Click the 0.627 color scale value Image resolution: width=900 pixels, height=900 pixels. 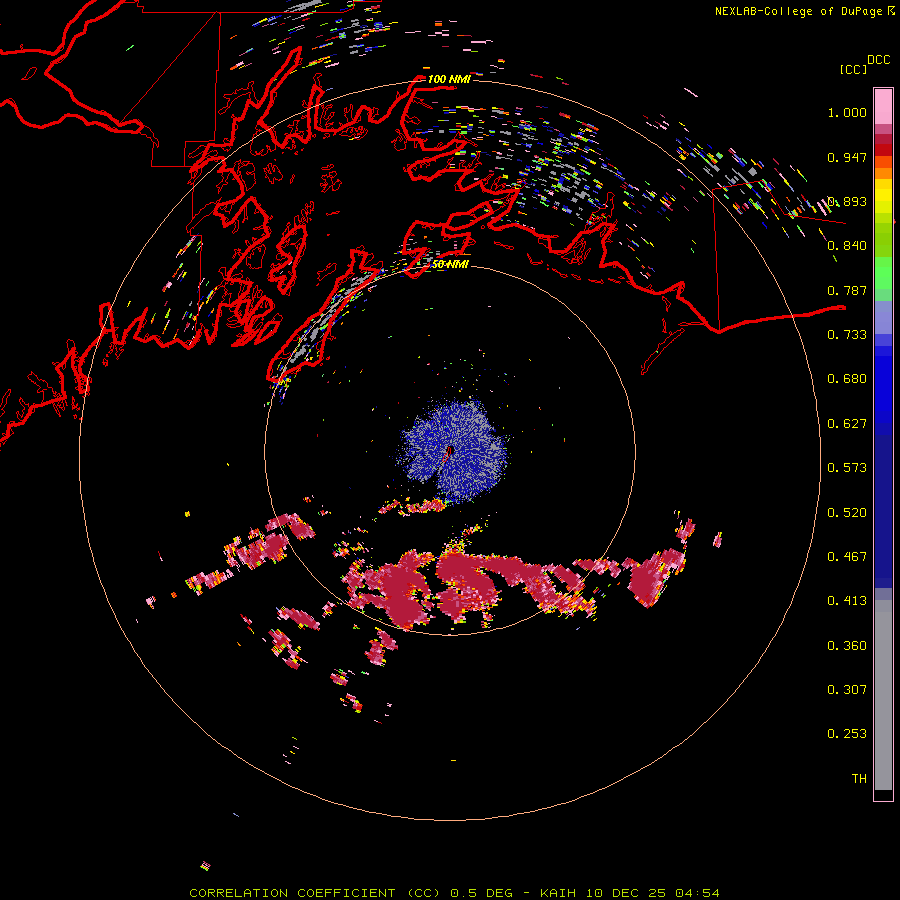847,424
